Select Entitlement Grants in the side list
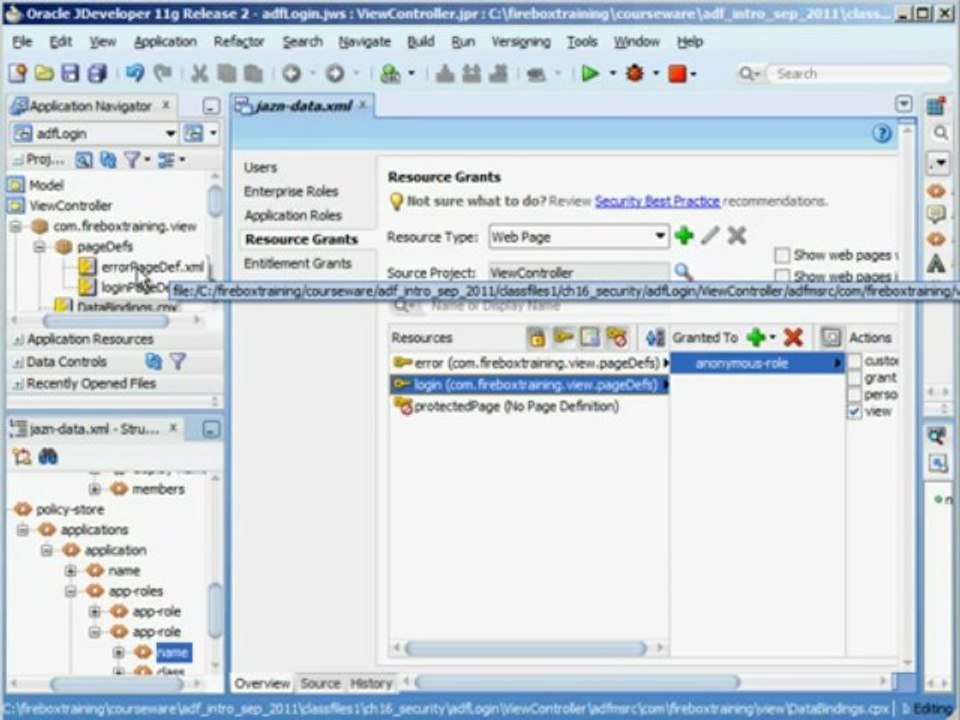This screenshot has width=960, height=720. point(298,263)
